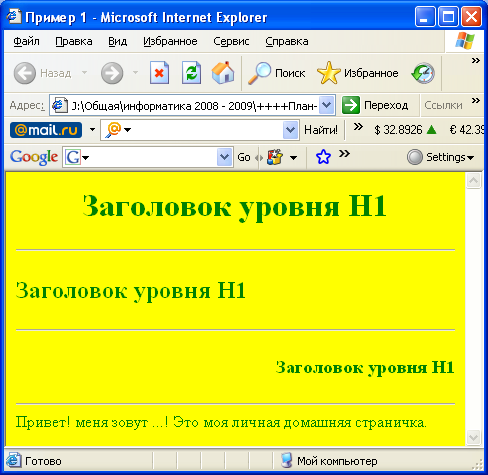Click the right-aligned Заголовок уровня H1 heading
The width and height of the screenshot is (488, 475).
pos(365,368)
